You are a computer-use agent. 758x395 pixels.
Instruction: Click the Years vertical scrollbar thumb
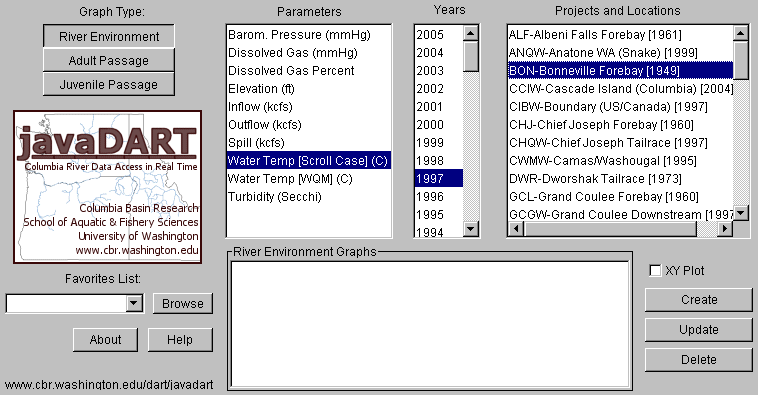[x=470, y=57]
